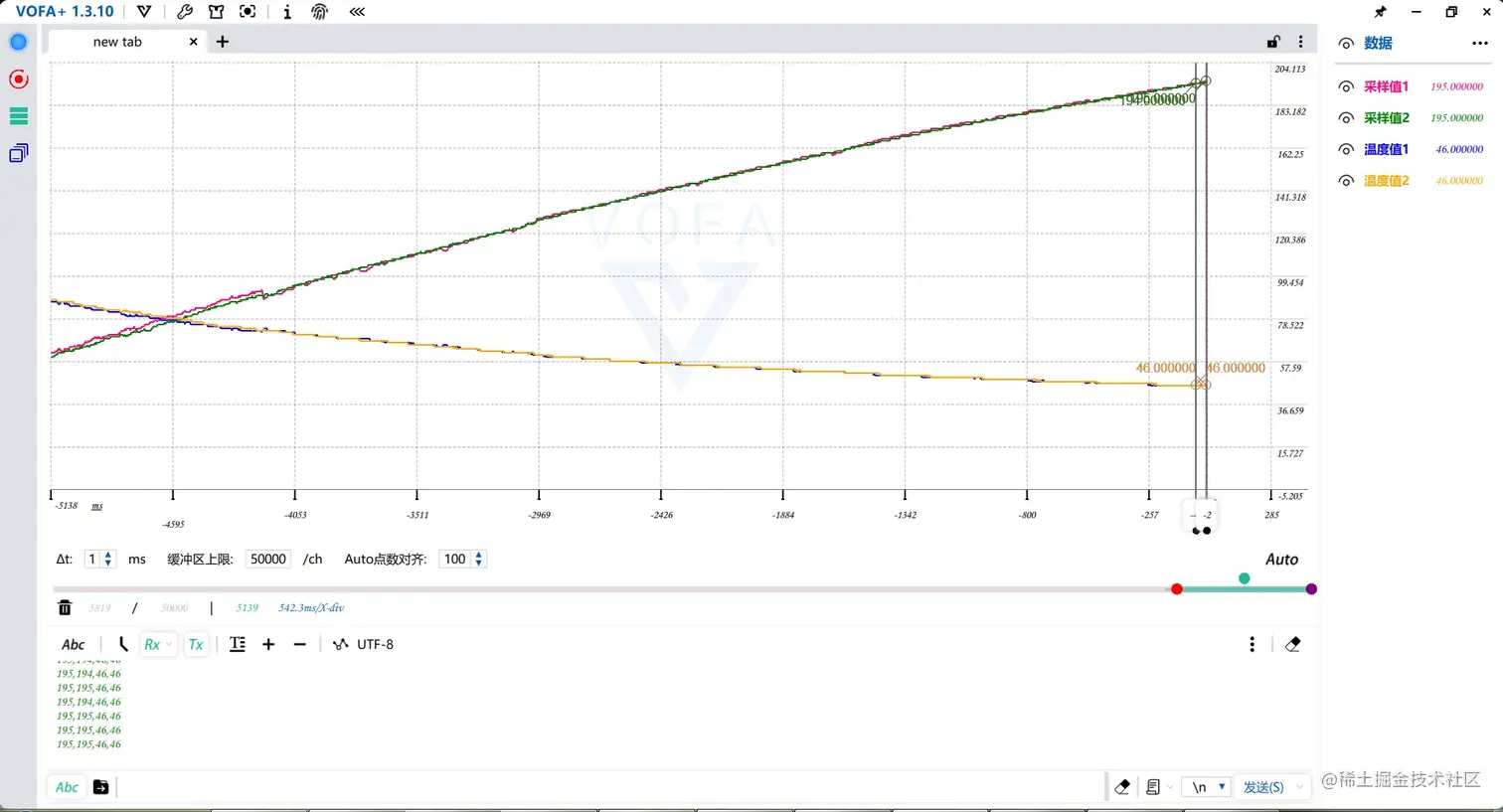Select the 温度值2 channel label
Viewport: 1503px width, 812px height.
(1386, 181)
